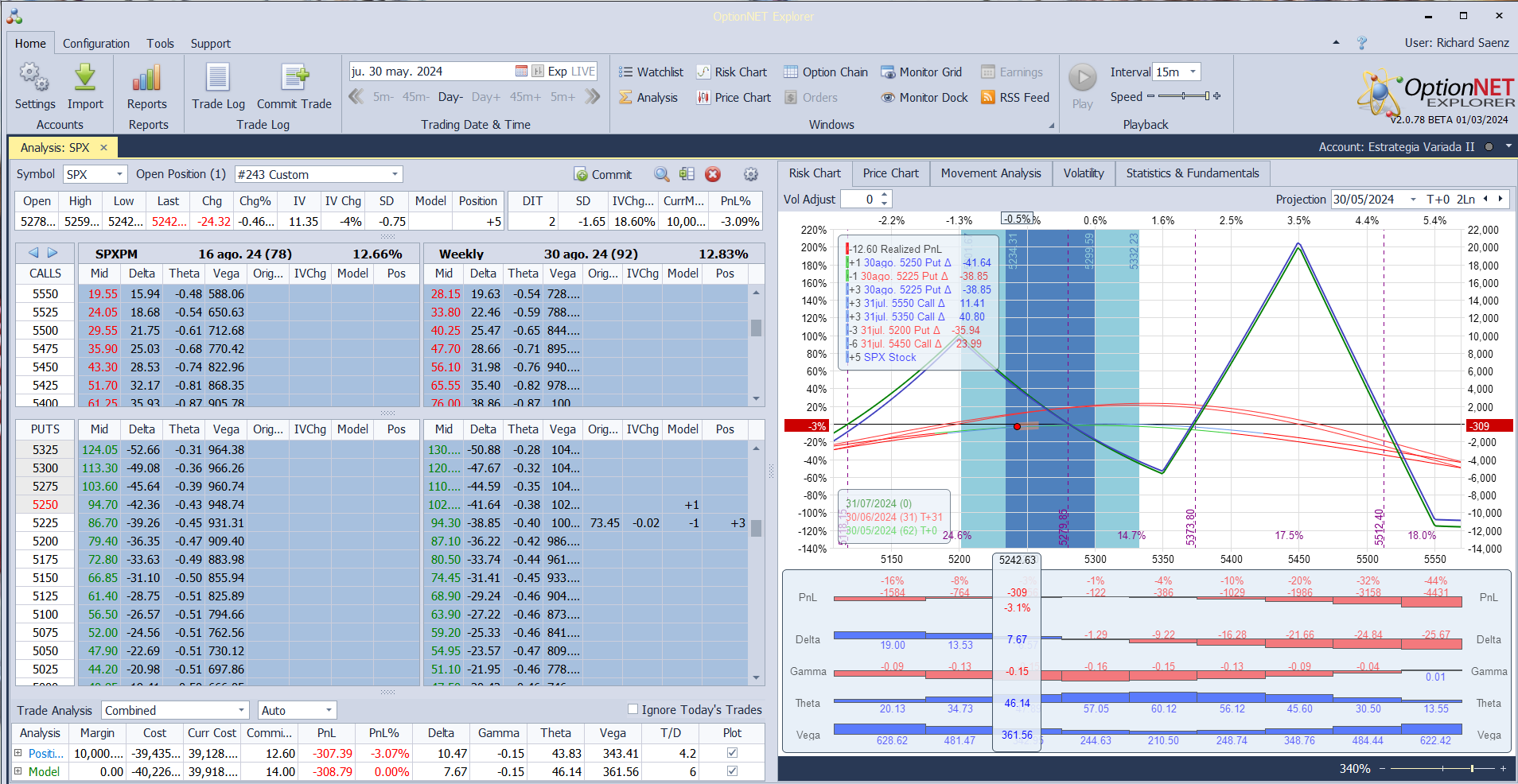
Task: Toggle the 2Ln projection lines option
Action: (x=1466, y=200)
